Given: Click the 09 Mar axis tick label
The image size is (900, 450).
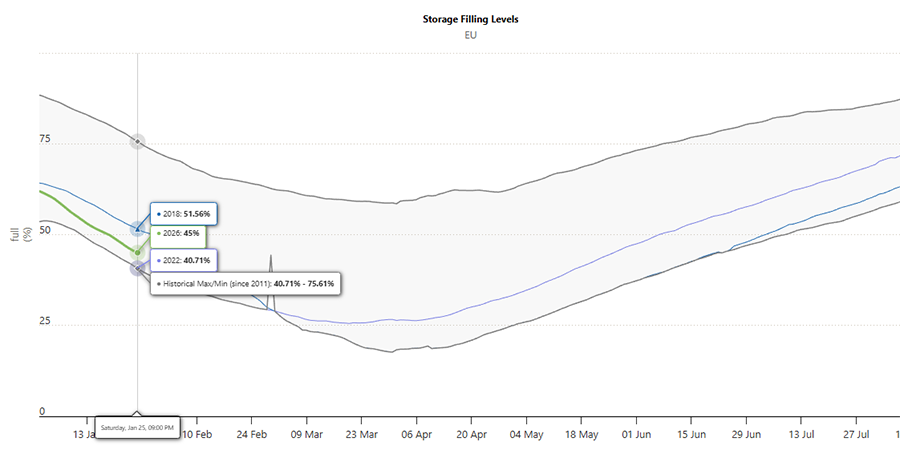Looking at the screenshot, I should coord(306,435).
